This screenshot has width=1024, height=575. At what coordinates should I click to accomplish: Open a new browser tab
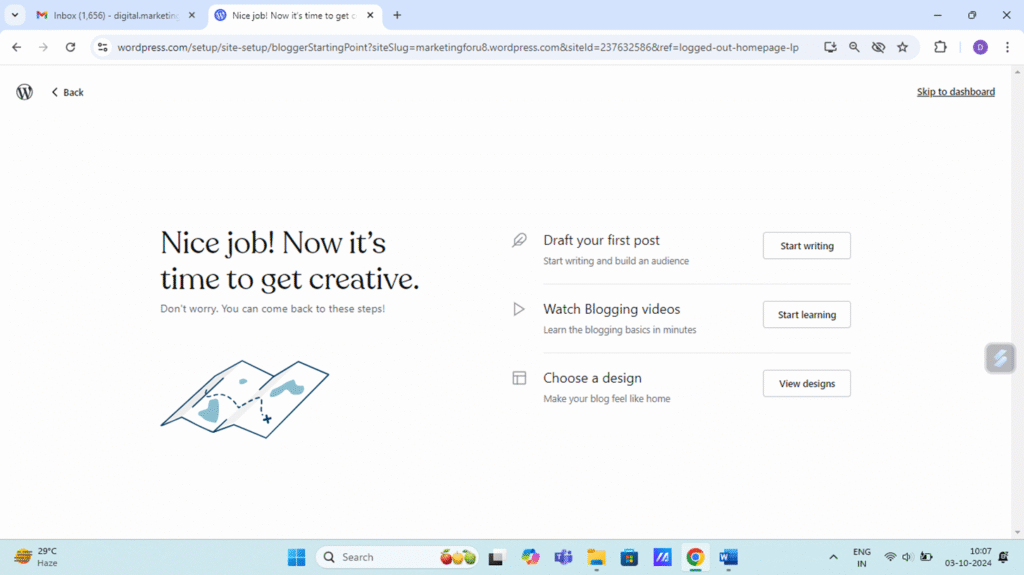(x=397, y=15)
